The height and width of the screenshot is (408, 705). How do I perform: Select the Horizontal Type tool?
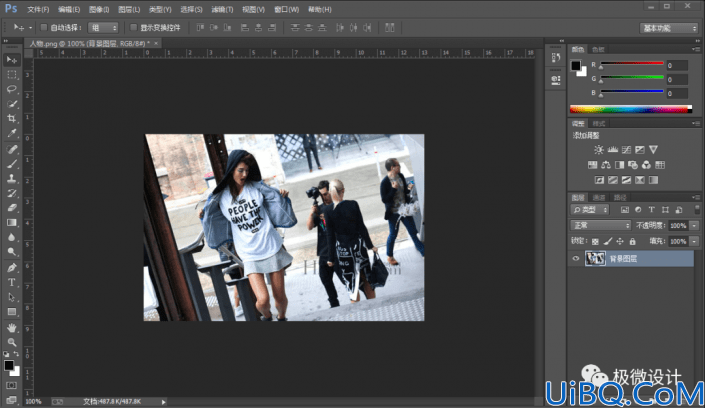tap(12, 282)
